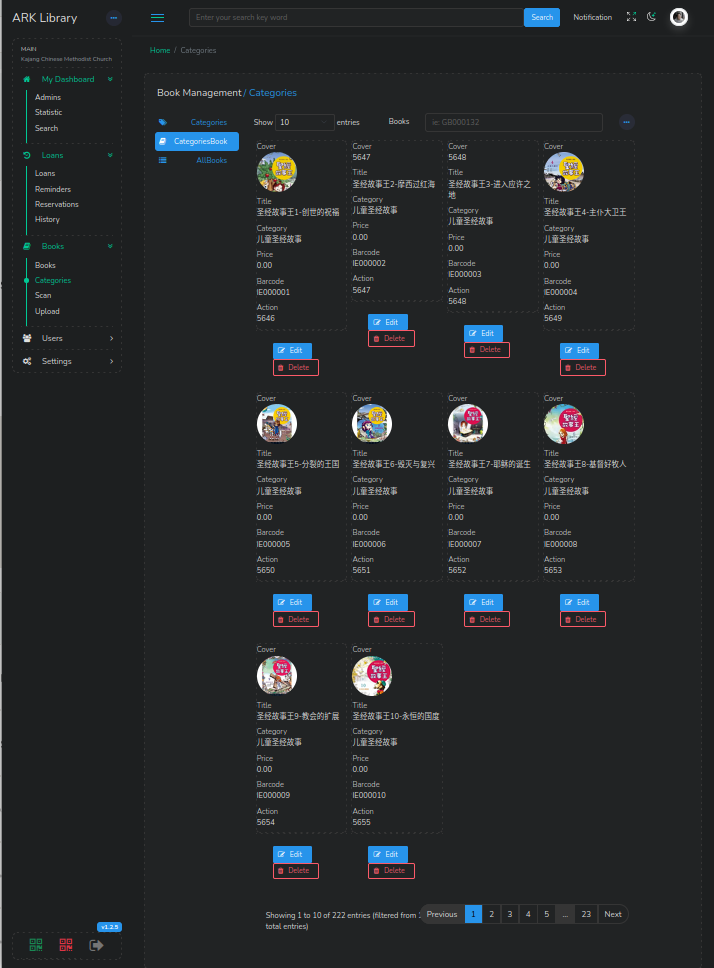Open the user profile avatar
The image size is (714, 968).
click(679, 17)
